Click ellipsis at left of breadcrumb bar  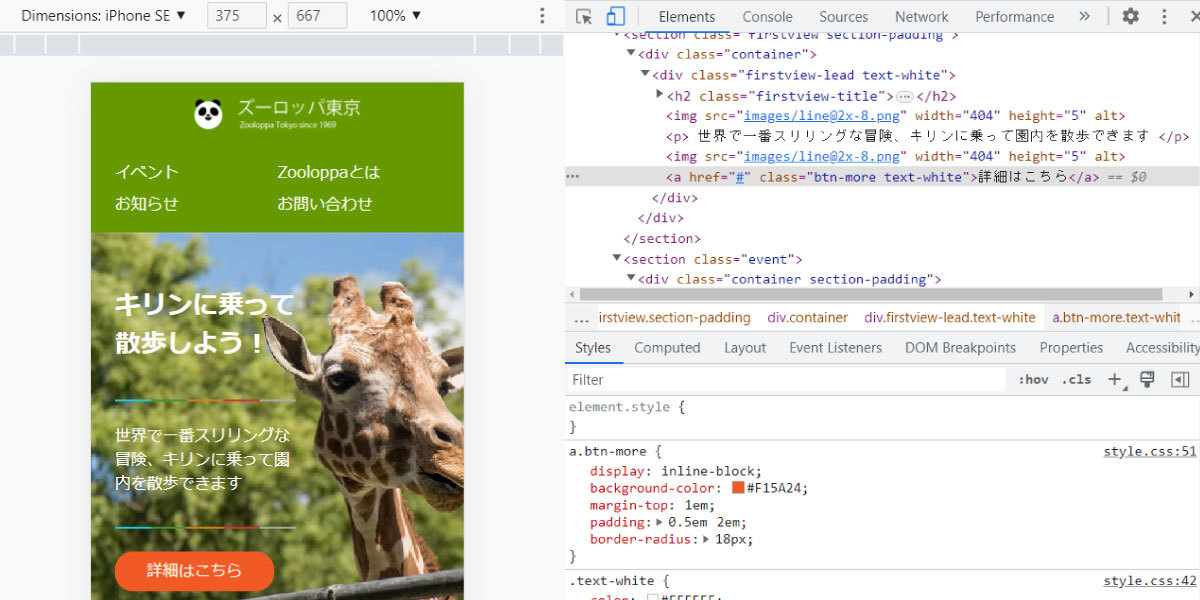pyautogui.click(x=581, y=318)
